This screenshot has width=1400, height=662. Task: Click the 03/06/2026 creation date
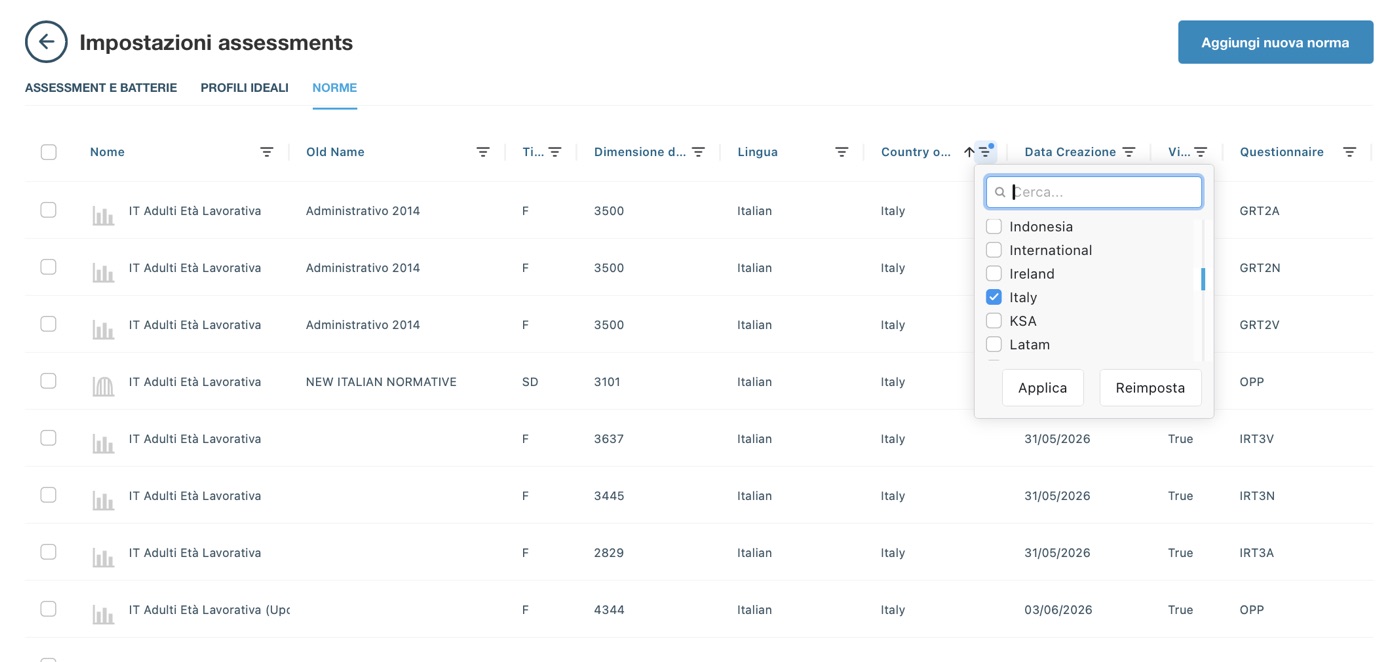(1057, 610)
